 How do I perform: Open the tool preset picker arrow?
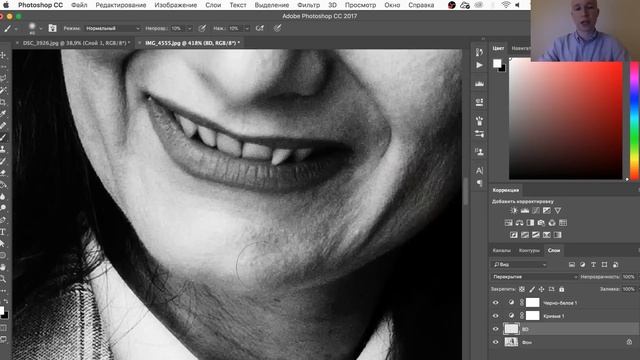pos(16,29)
